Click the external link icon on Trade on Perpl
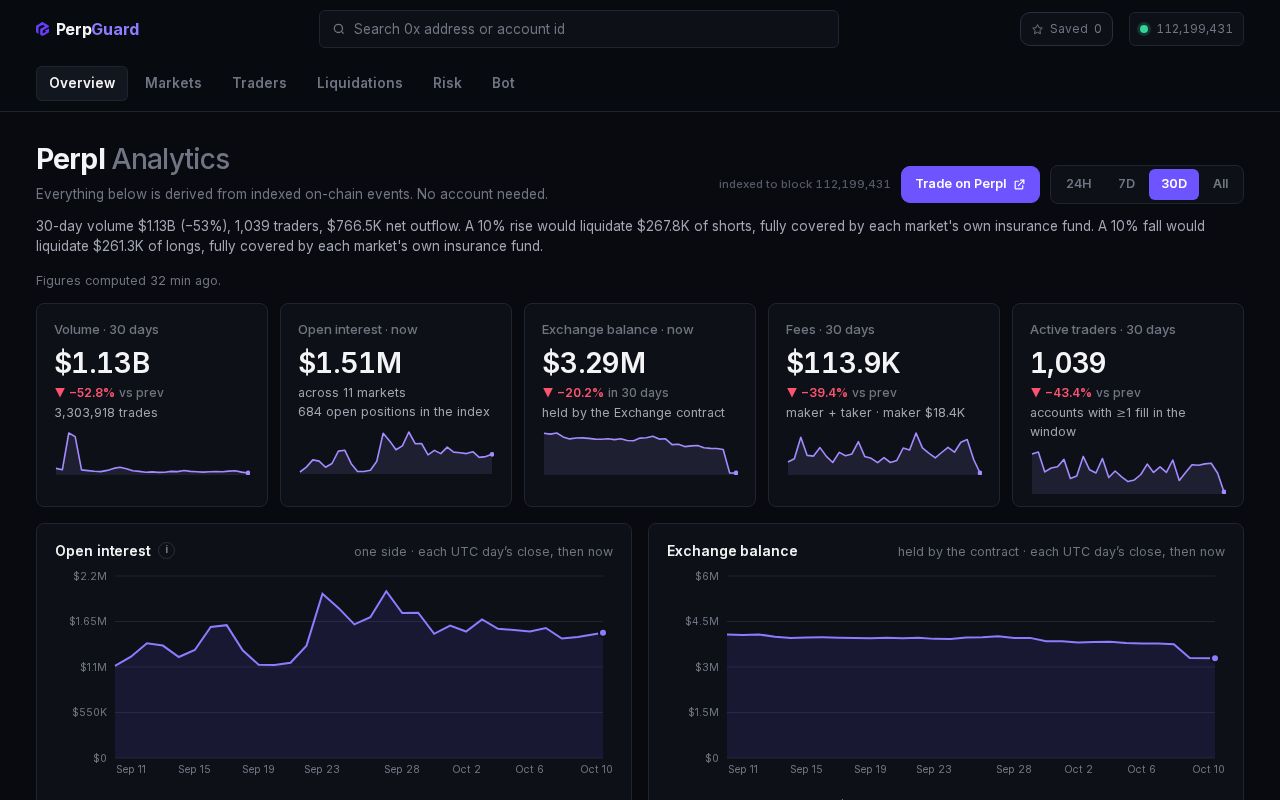Viewport: 1280px width, 800px height. [x=1019, y=184]
